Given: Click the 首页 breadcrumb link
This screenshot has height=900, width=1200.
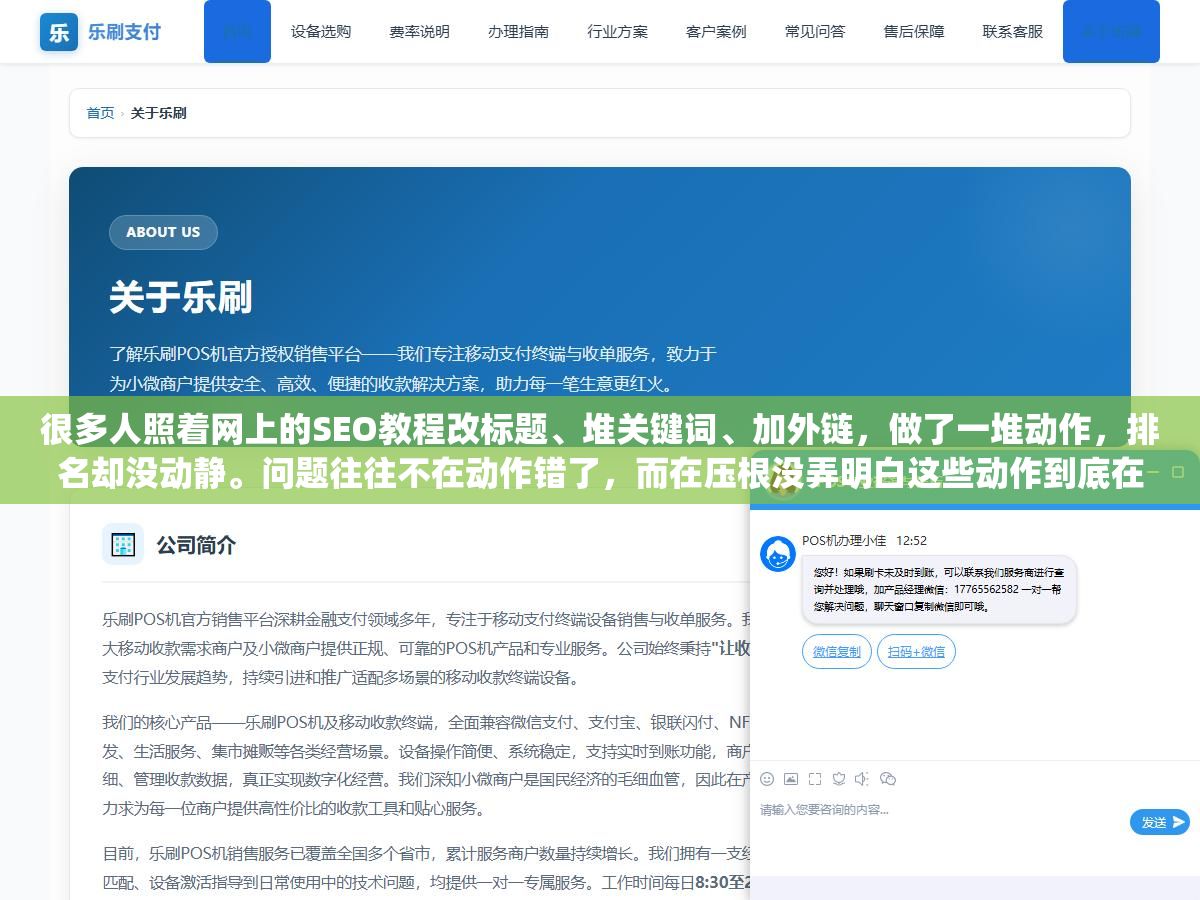Looking at the screenshot, I should [x=100, y=113].
